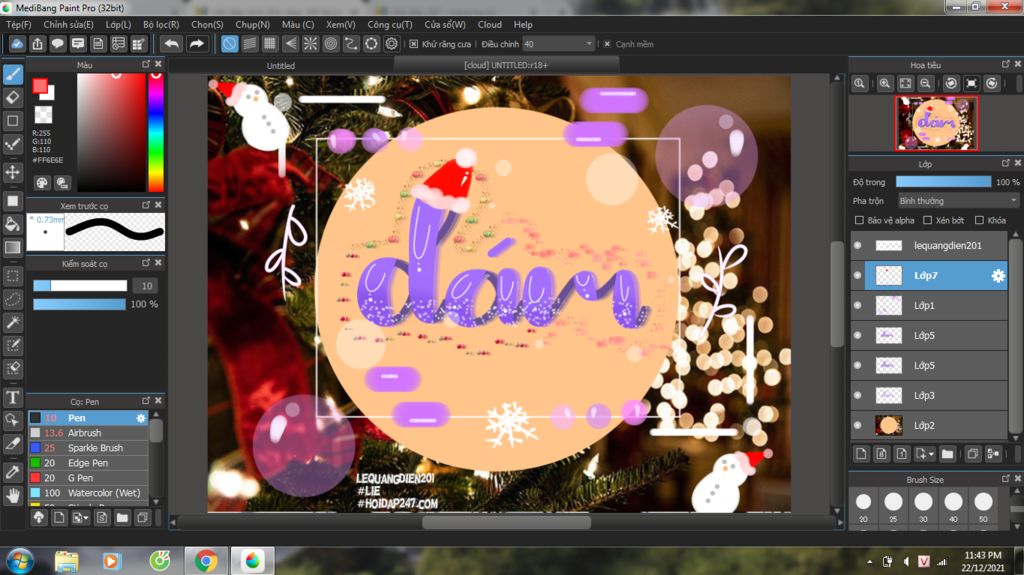The height and width of the screenshot is (575, 1024).
Task: Hide the lequangdien201 layer
Action: coord(857,246)
